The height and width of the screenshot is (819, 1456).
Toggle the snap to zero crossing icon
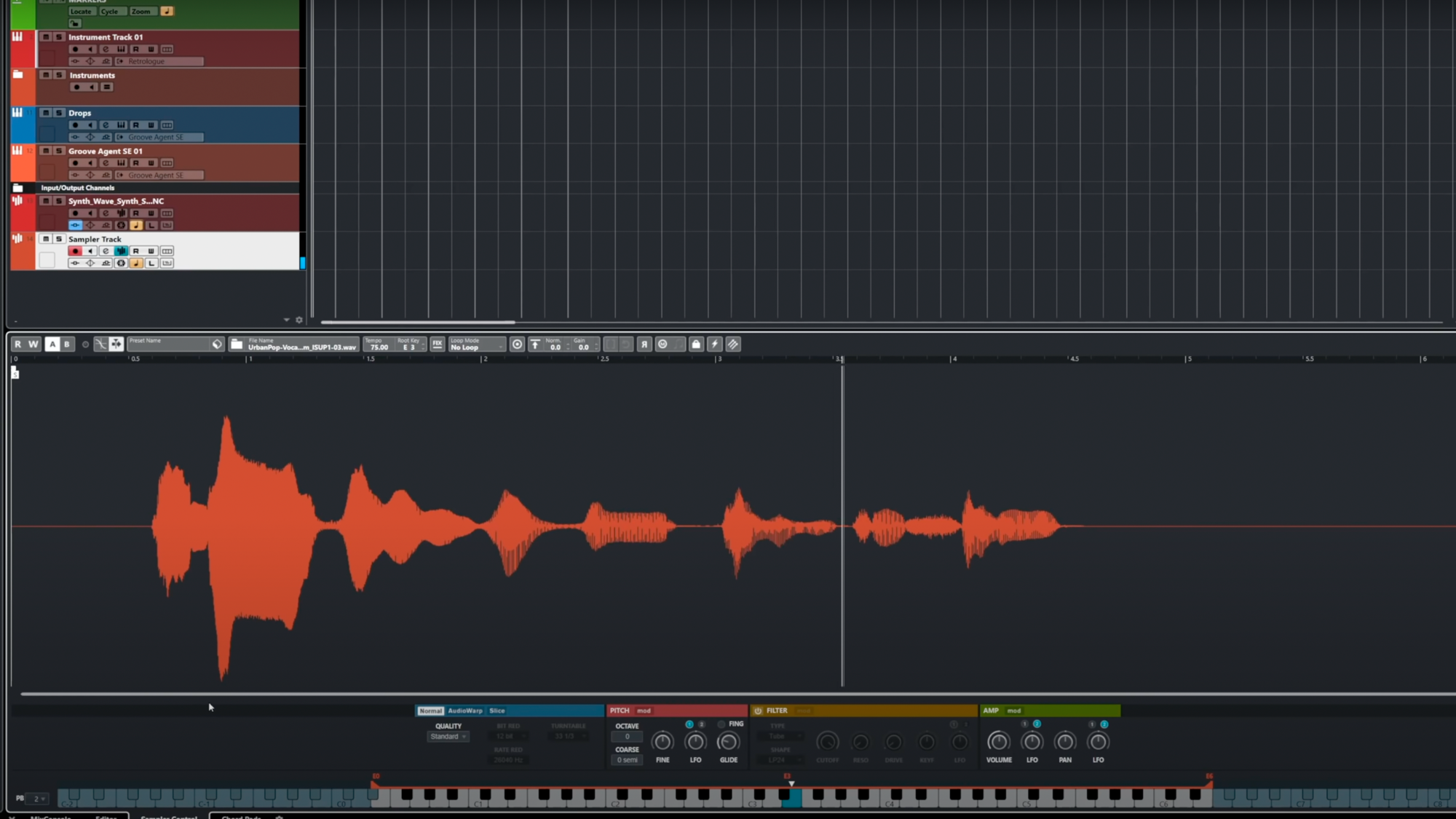(116, 344)
